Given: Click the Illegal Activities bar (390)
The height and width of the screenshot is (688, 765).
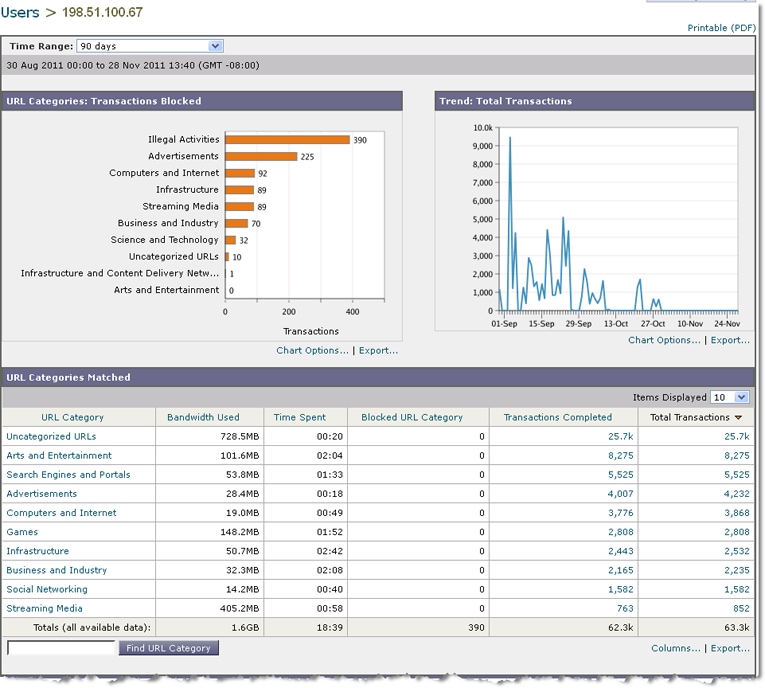Looking at the screenshot, I should pyautogui.click(x=287, y=140).
